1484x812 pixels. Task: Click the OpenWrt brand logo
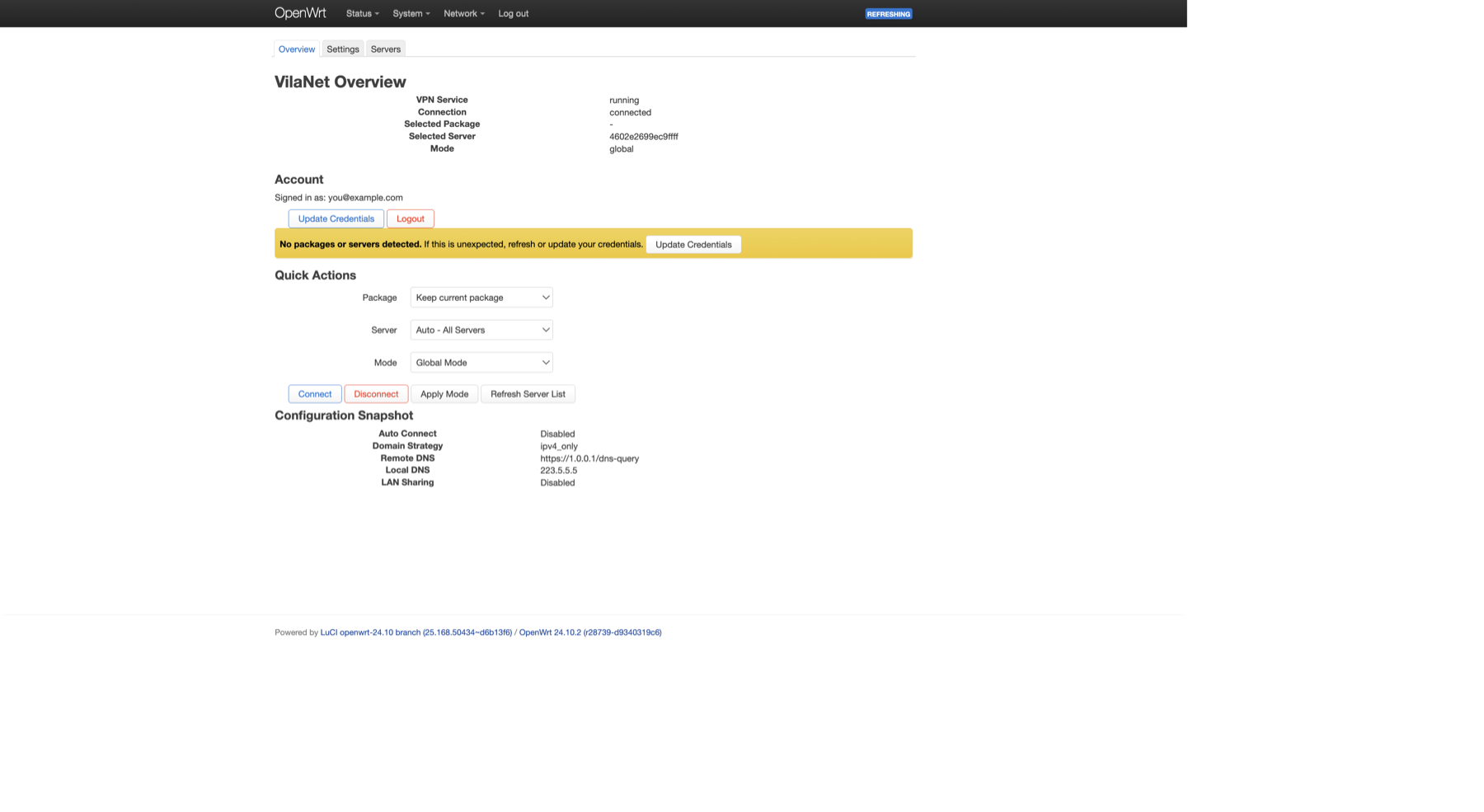(x=300, y=13)
